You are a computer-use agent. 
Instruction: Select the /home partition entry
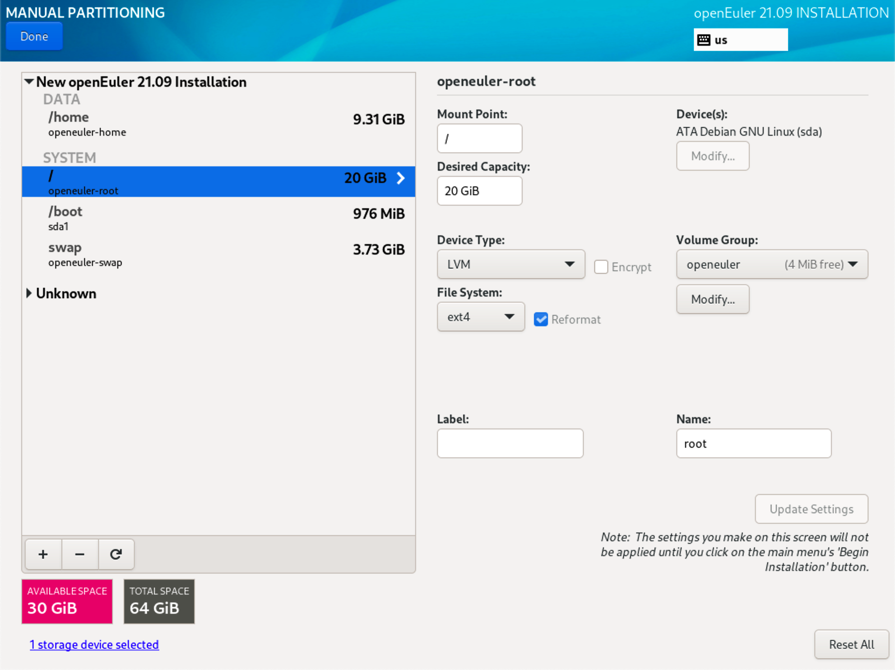218,124
